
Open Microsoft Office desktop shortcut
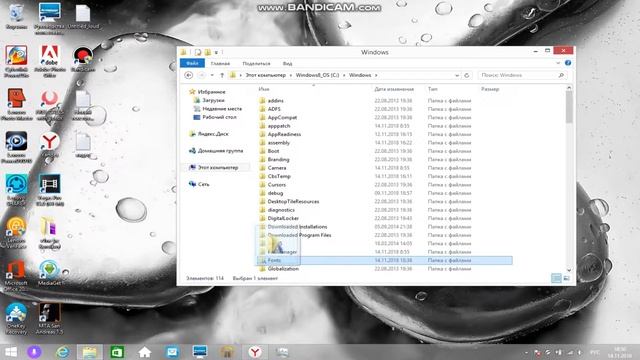(x=16, y=276)
